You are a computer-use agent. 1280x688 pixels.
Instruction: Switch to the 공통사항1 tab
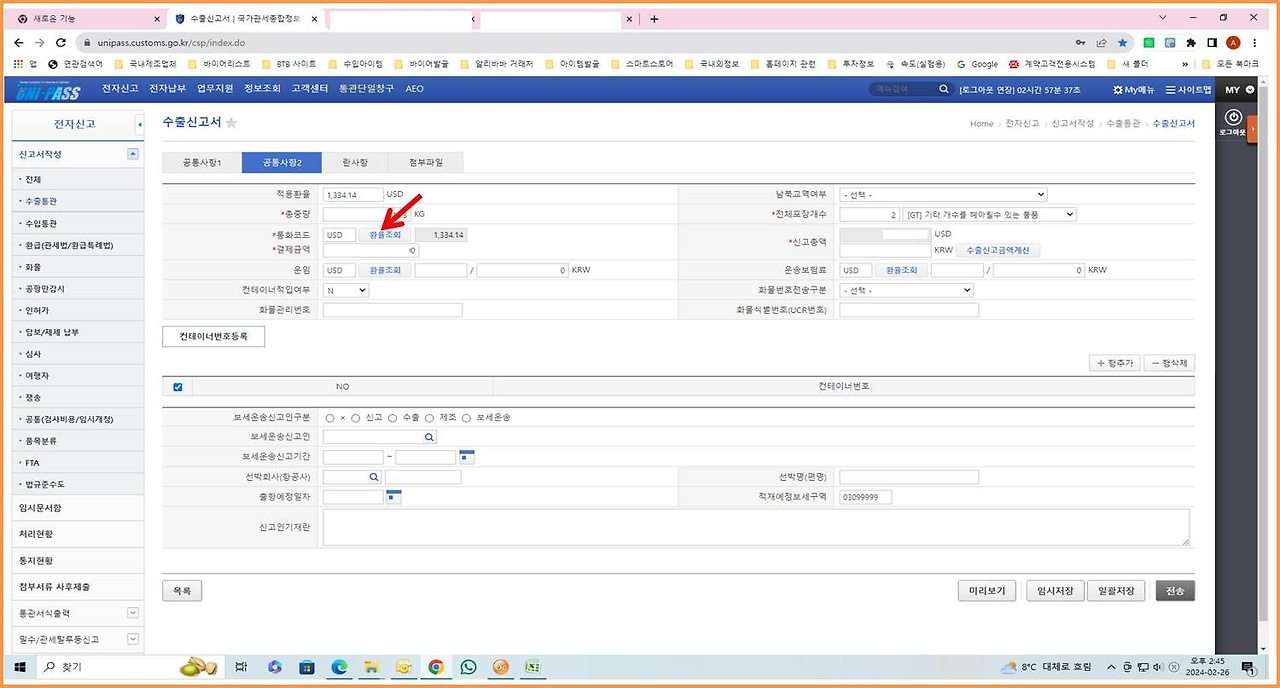(x=202, y=162)
